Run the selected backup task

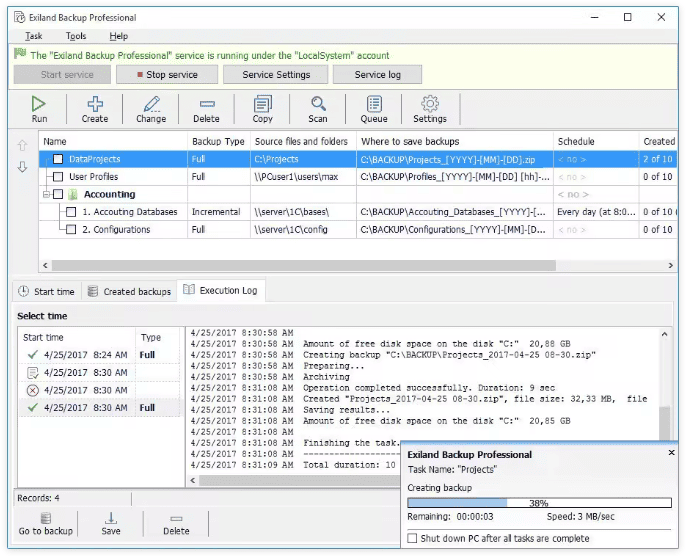pos(39,109)
